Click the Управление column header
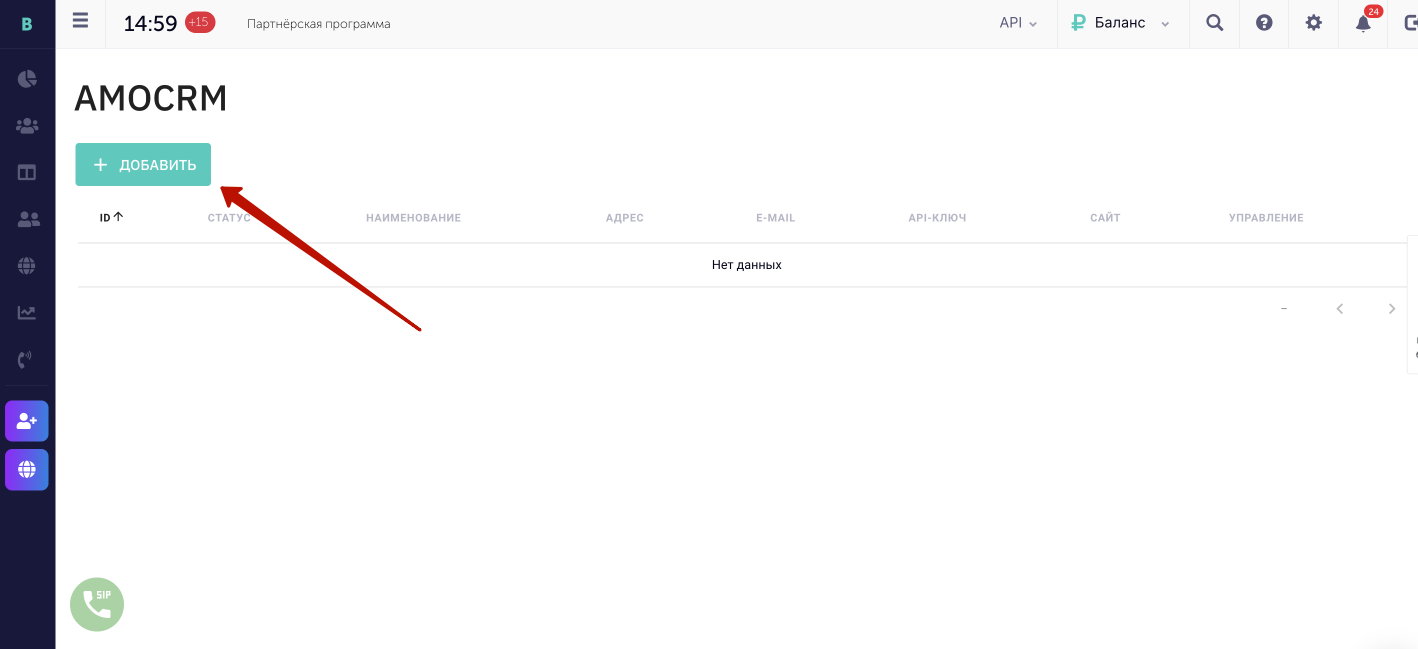This screenshot has width=1418, height=649. coord(1266,218)
